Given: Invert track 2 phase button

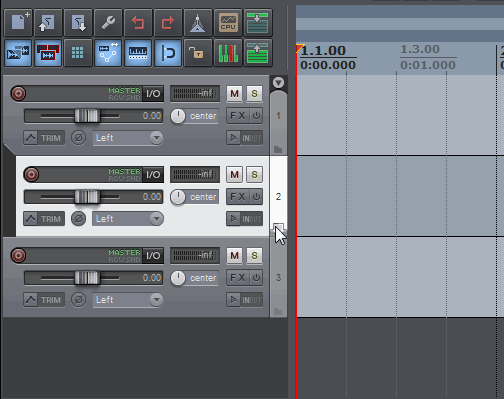Looking at the screenshot, I should click(x=79, y=219).
